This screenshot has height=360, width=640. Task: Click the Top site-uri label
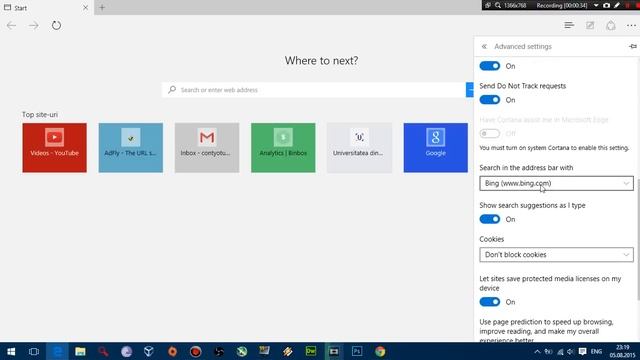[x=40, y=115]
